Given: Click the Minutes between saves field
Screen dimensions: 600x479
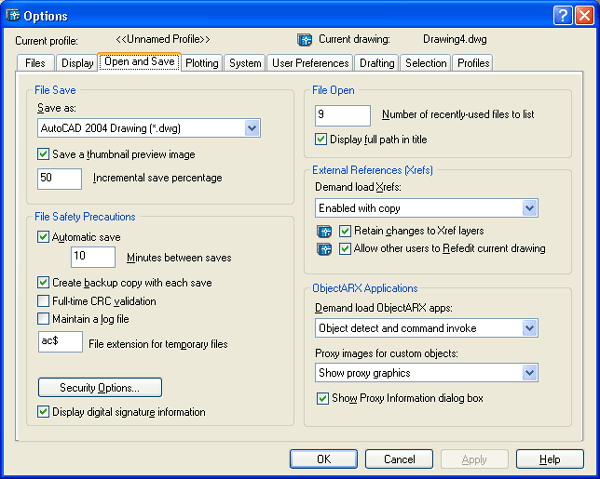Looking at the screenshot, I should tap(92, 257).
